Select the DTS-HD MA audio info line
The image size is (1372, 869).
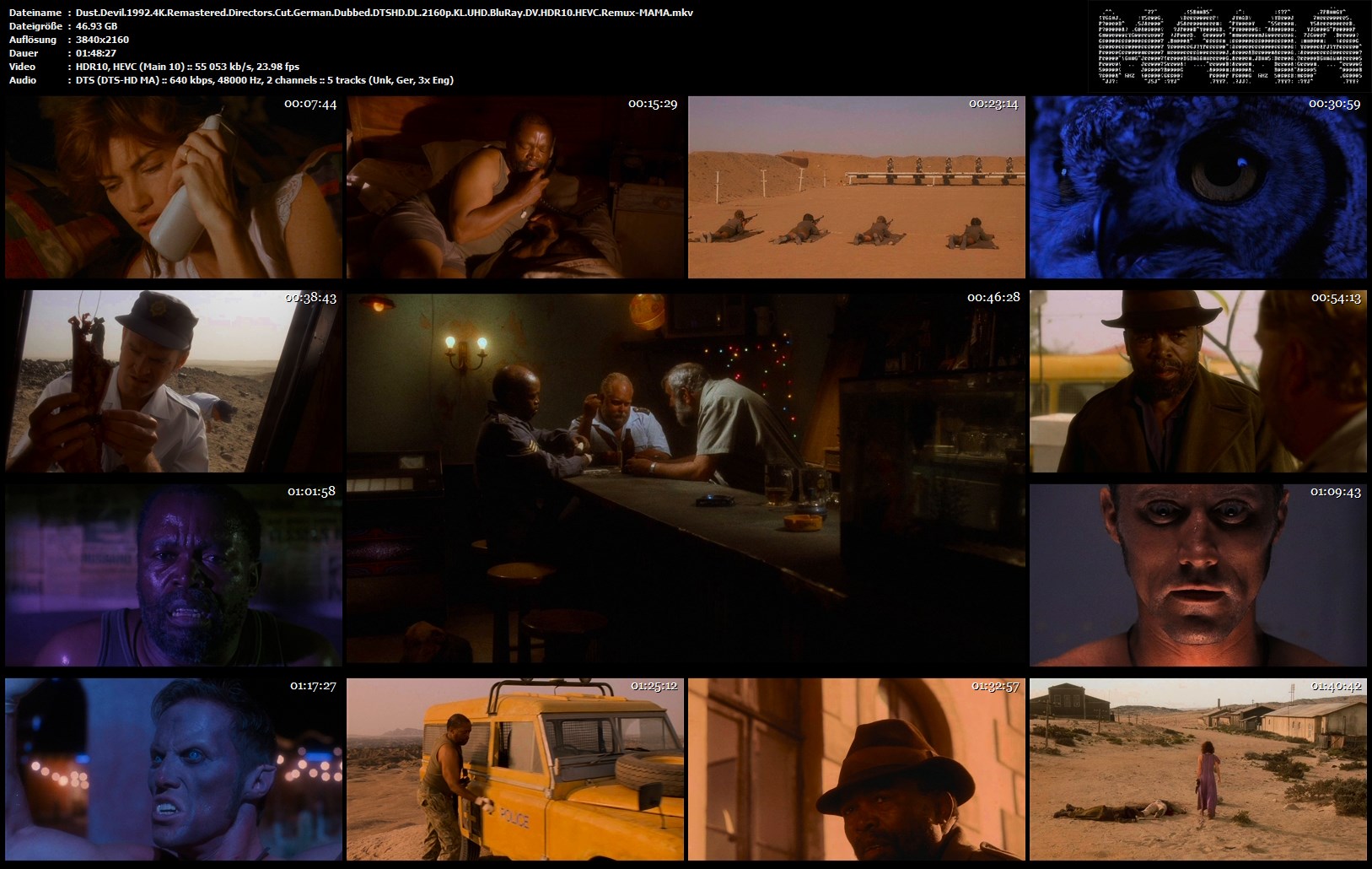click(264, 80)
